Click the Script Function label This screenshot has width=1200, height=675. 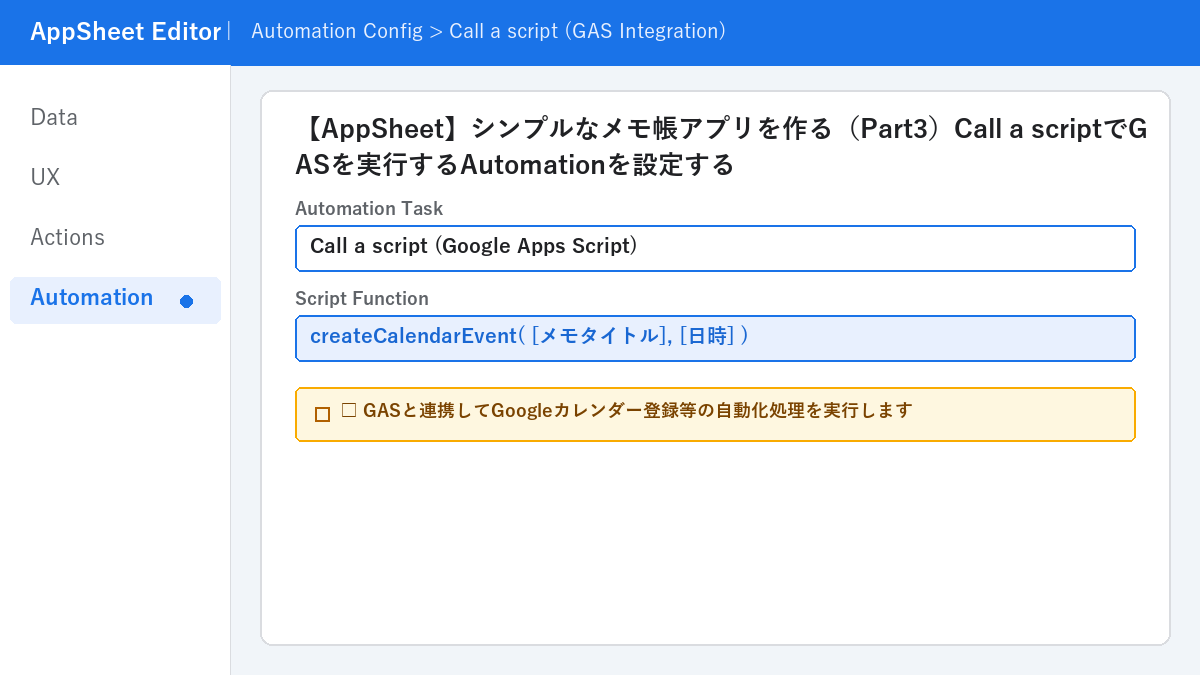pyautogui.click(x=362, y=299)
